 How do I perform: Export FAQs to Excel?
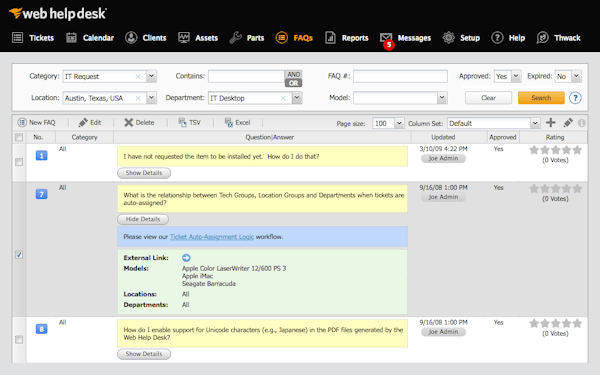click(x=238, y=123)
